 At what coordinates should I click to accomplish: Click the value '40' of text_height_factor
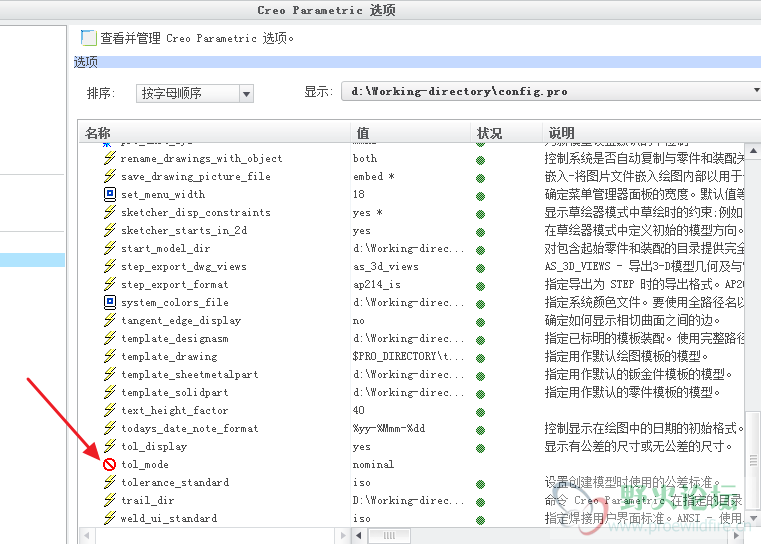click(359, 411)
